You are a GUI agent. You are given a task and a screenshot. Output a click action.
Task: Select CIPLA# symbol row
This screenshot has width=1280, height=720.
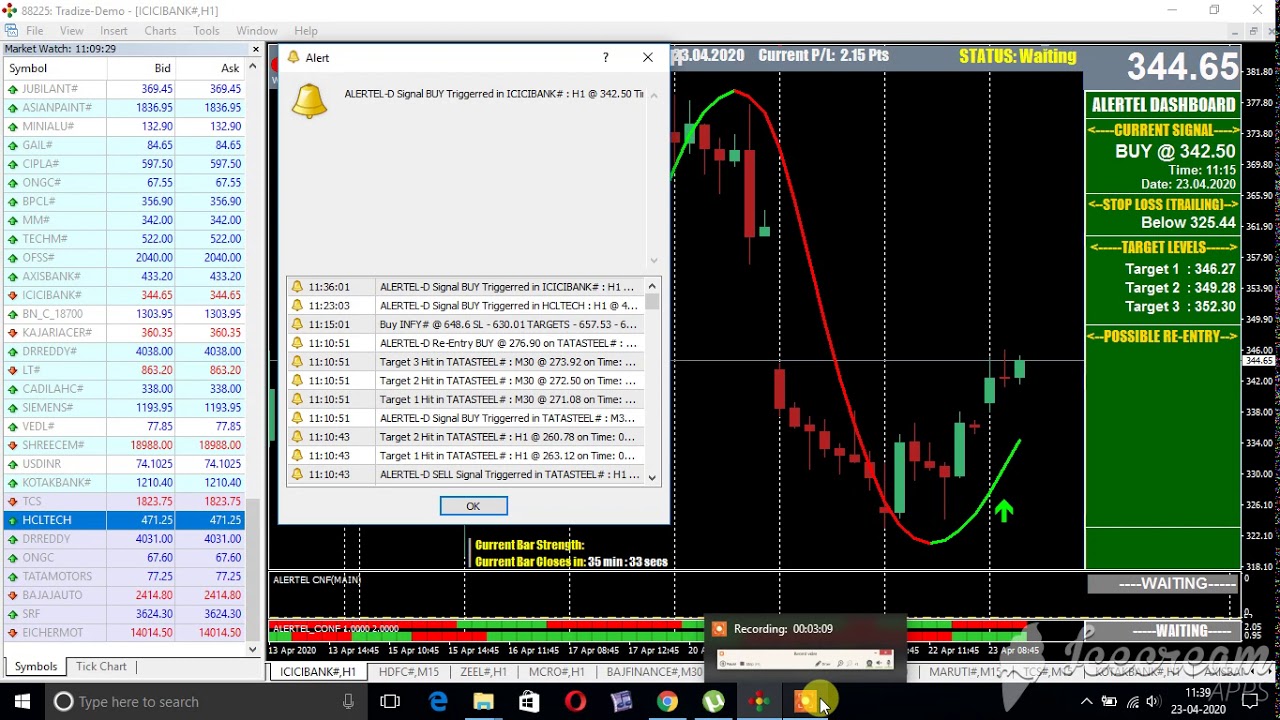(x=124, y=164)
